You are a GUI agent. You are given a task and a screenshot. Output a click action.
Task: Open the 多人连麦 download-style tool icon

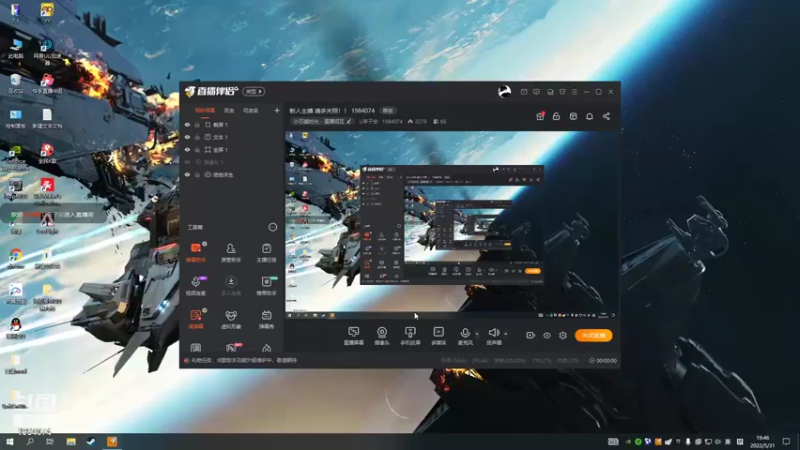click(x=231, y=286)
